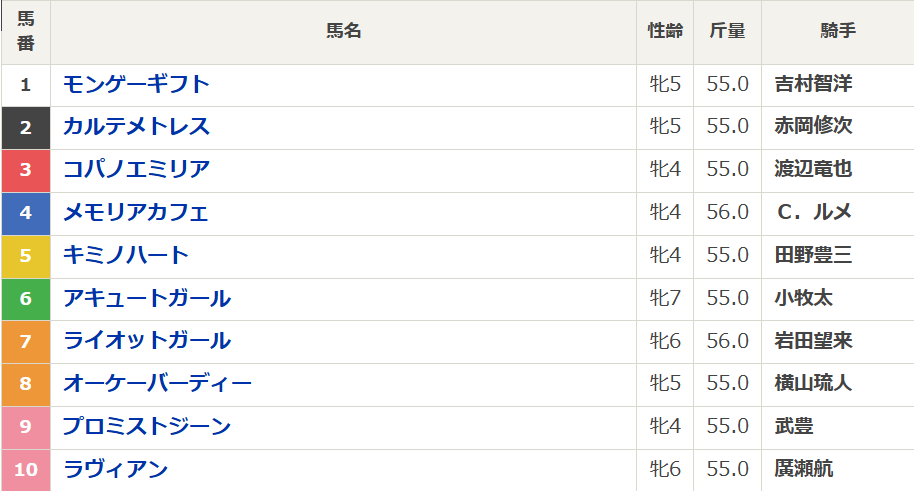Select jockey C.ルメ in row four

tap(813, 212)
